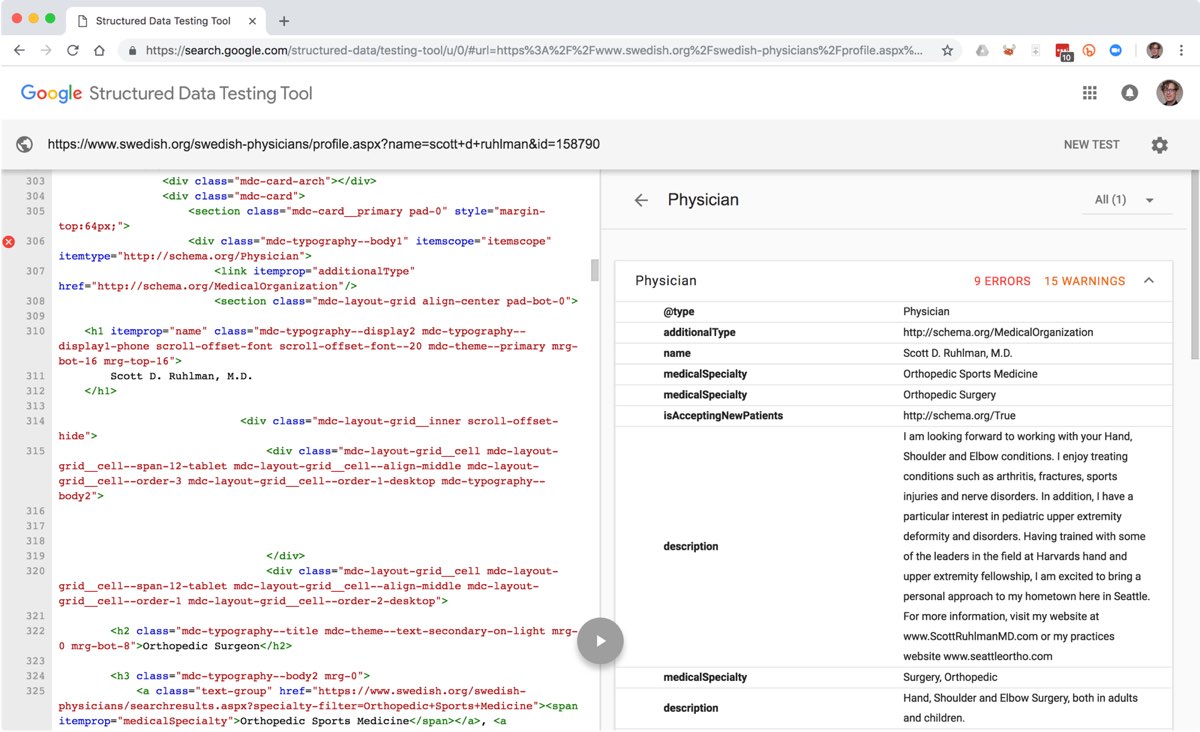Click the error marker on line 306
The width and height of the screenshot is (1200, 732).
9,242
